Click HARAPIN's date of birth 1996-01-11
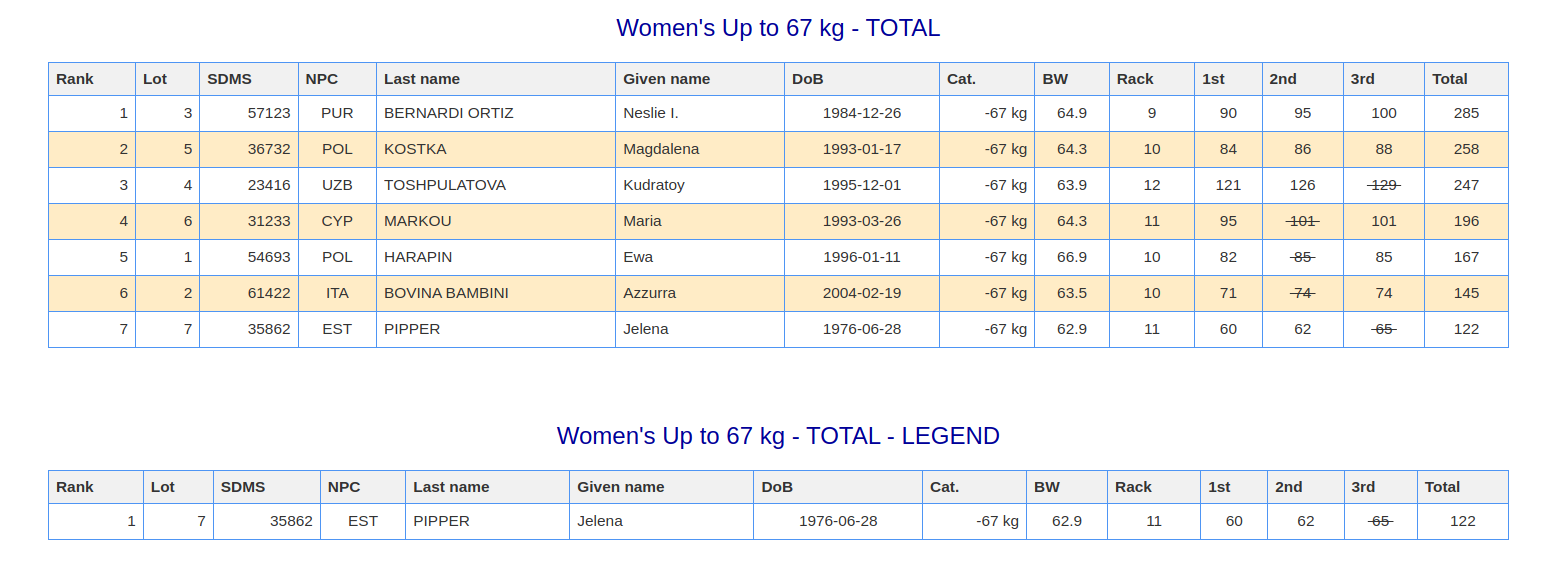 tap(861, 257)
